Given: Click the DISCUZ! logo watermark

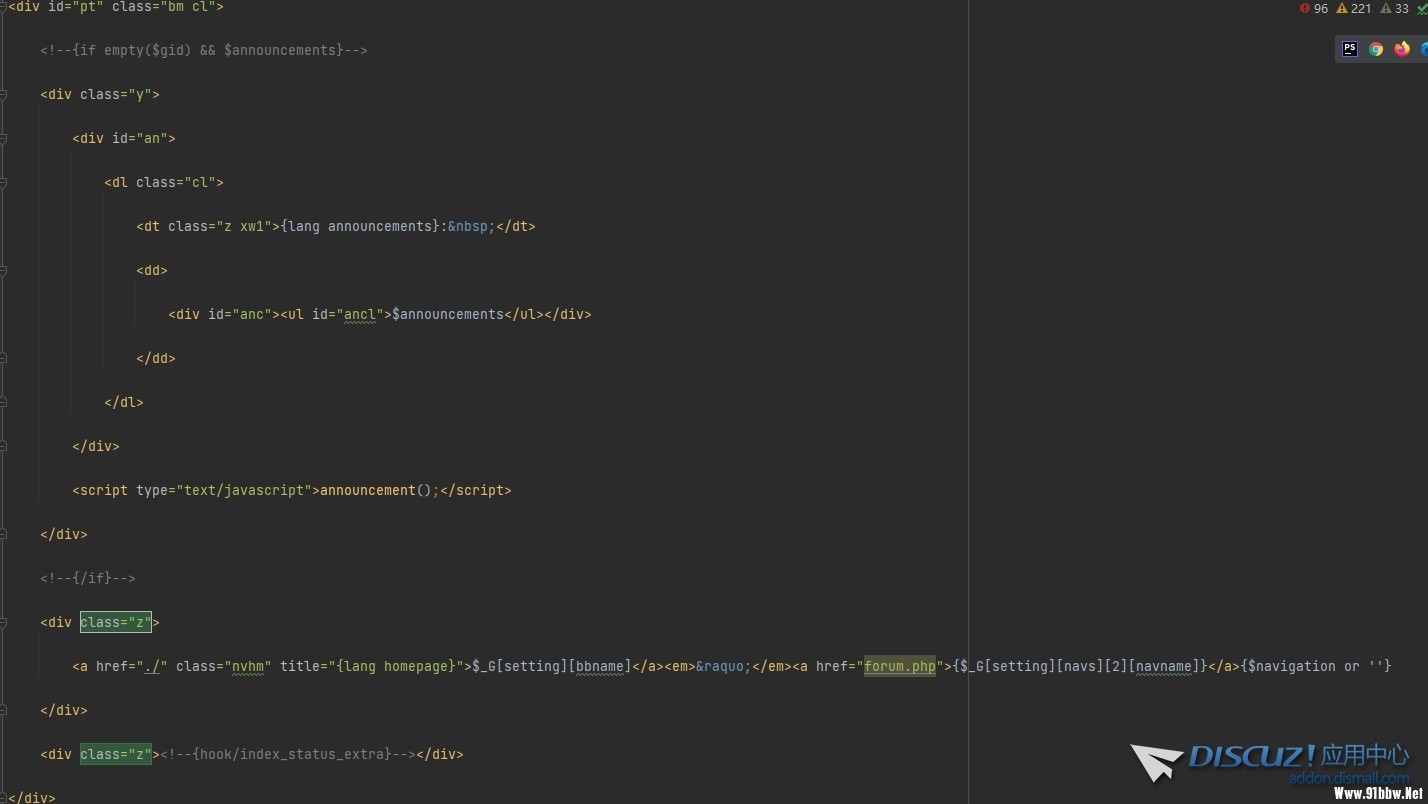Looking at the screenshot, I should pyautogui.click(x=1271, y=762).
